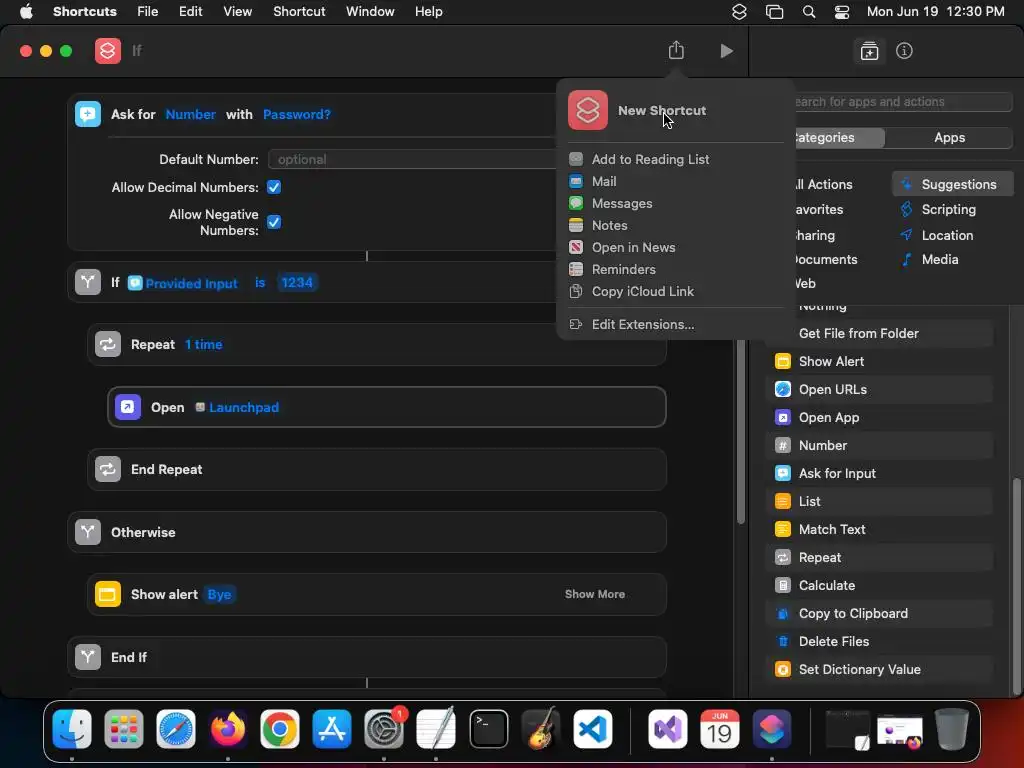Change the Number input type token

(191, 114)
